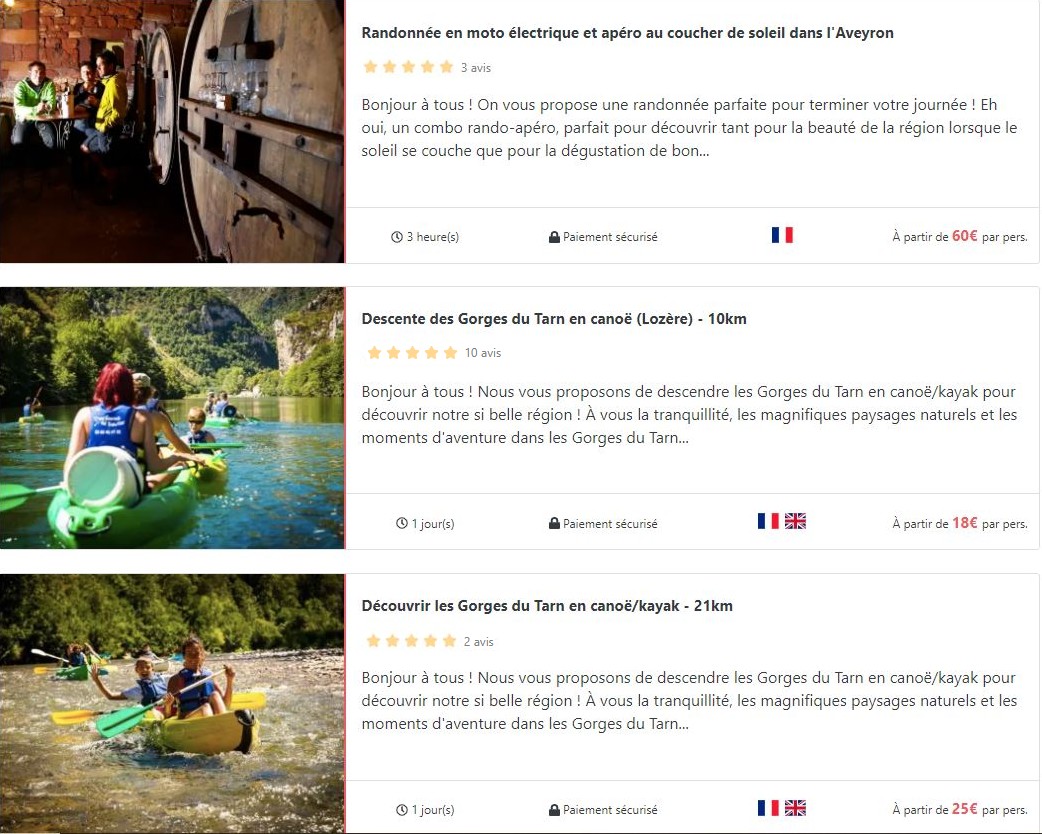Click French flag on 10km canoe listing
Image resolution: width=1042 pixels, height=834 pixels.
pyautogui.click(x=768, y=521)
